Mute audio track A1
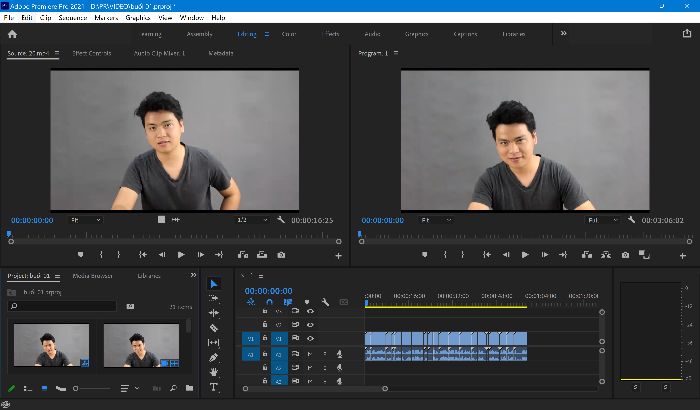The height and width of the screenshot is (410, 700). [x=310, y=354]
